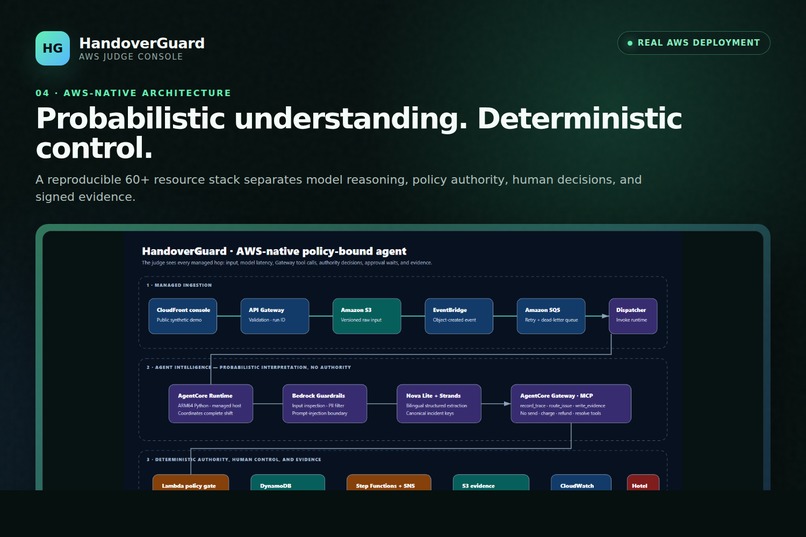806x537 pixels.
Task: Click the '2 · AGENT INTELLIGENCE' section label
Action: (249, 367)
